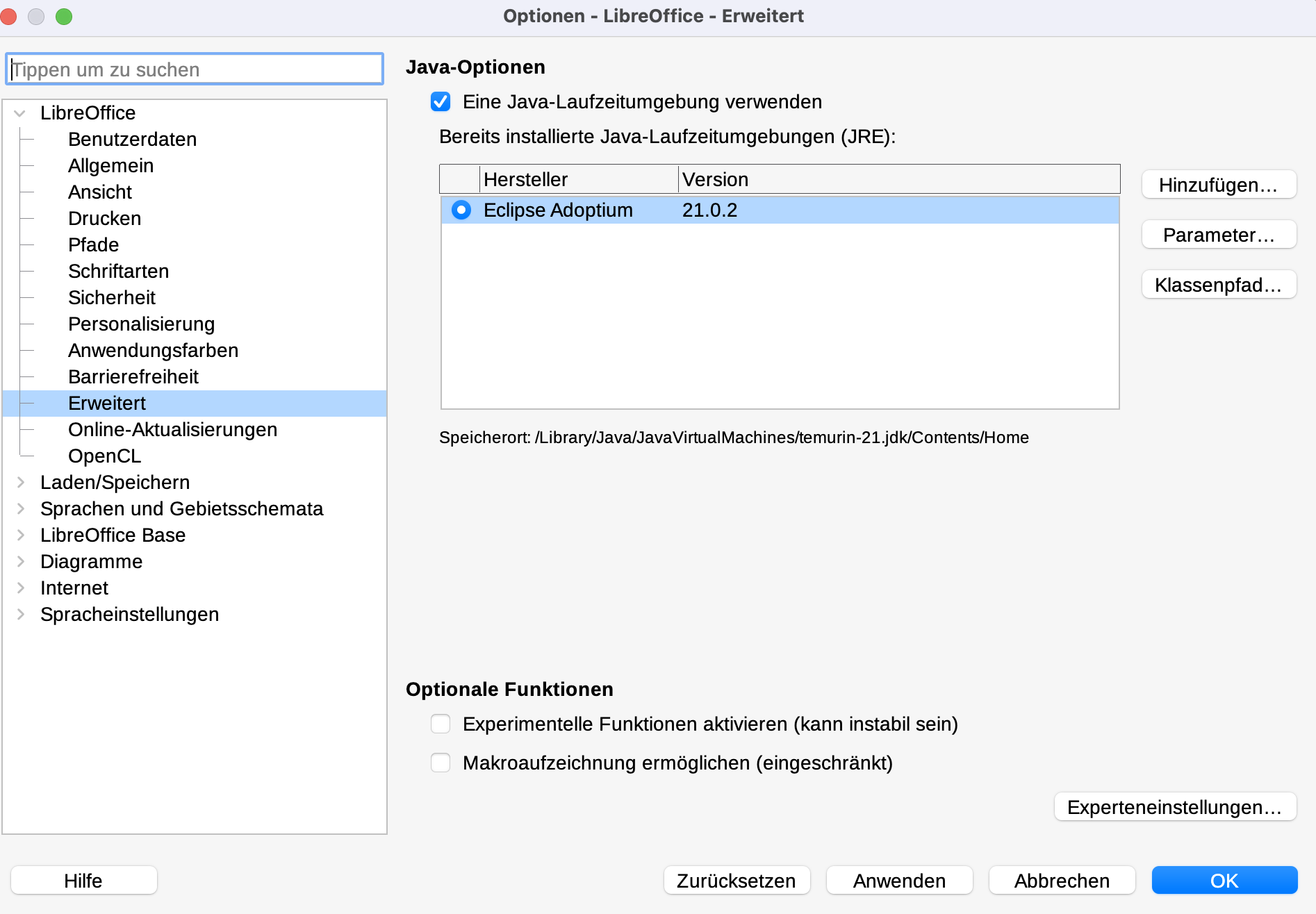Open Experteneinstellungen dialog
1316x914 pixels.
1175,808
